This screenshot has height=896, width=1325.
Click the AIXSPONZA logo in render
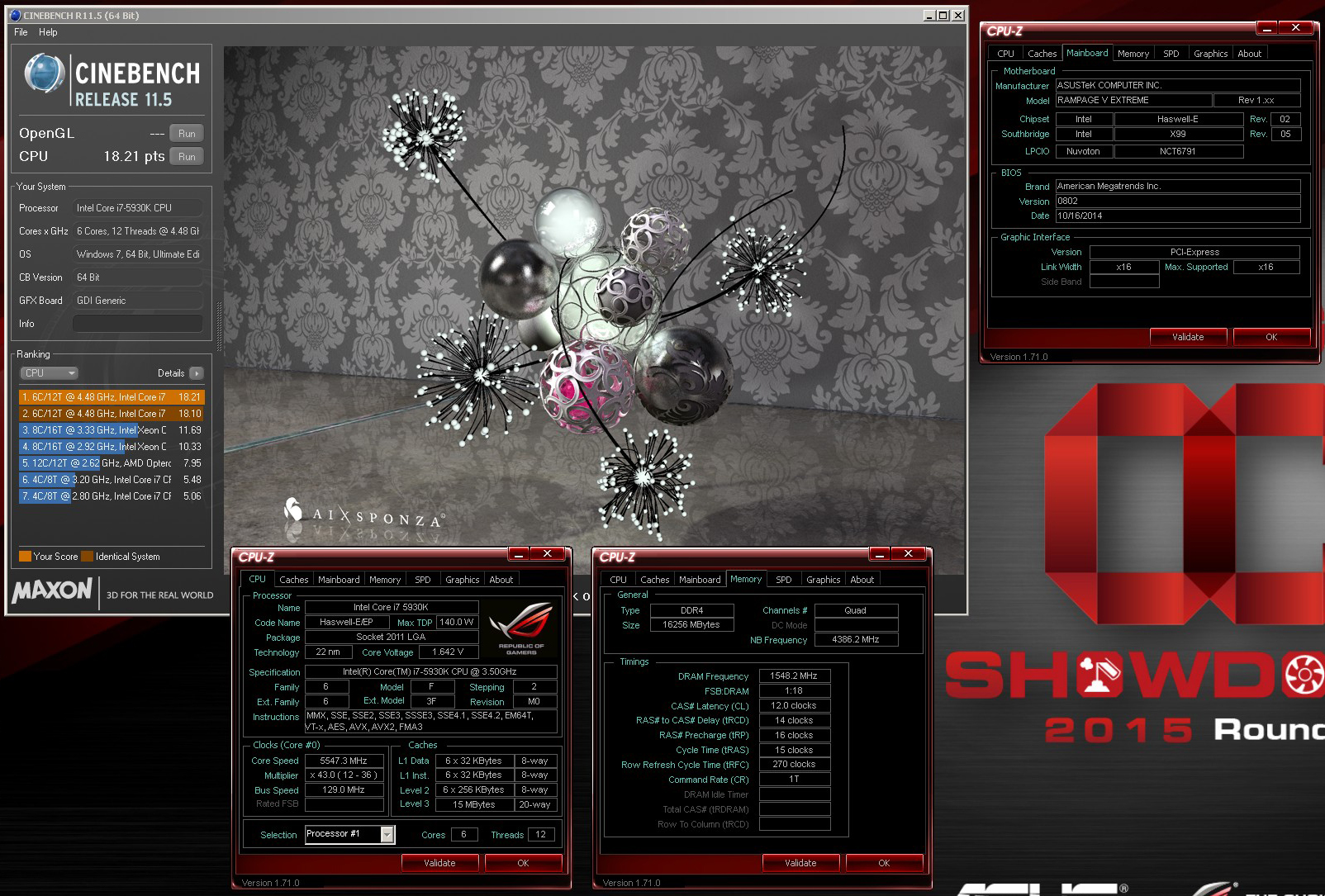(363, 514)
